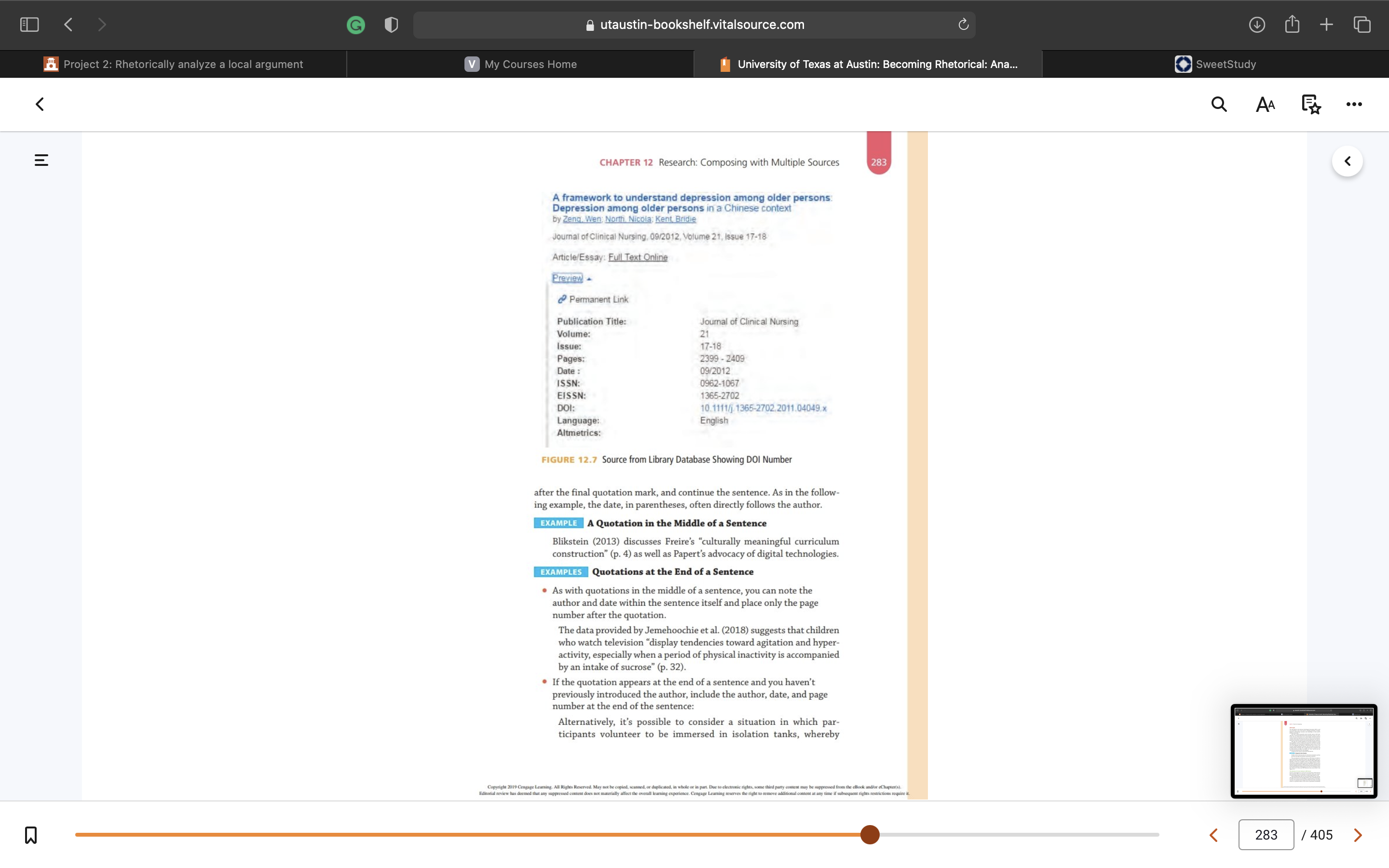
Task: Open the Share menu
Action: [x=1292, y=24]
